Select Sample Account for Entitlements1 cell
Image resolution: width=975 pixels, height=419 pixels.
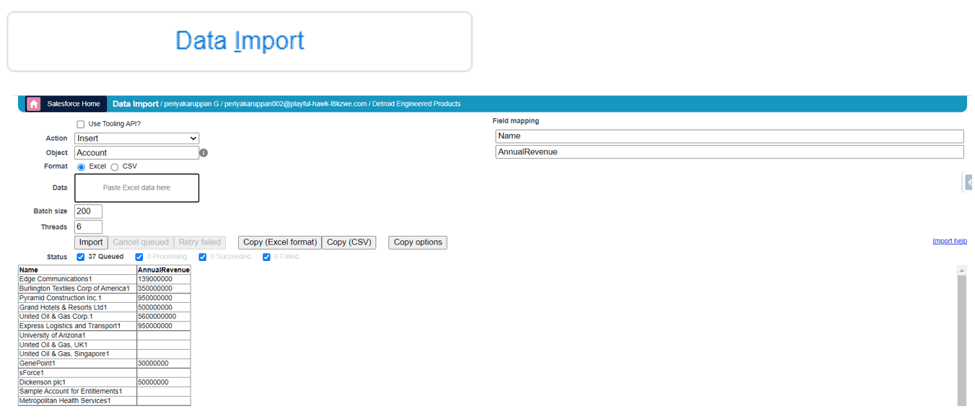77,391
